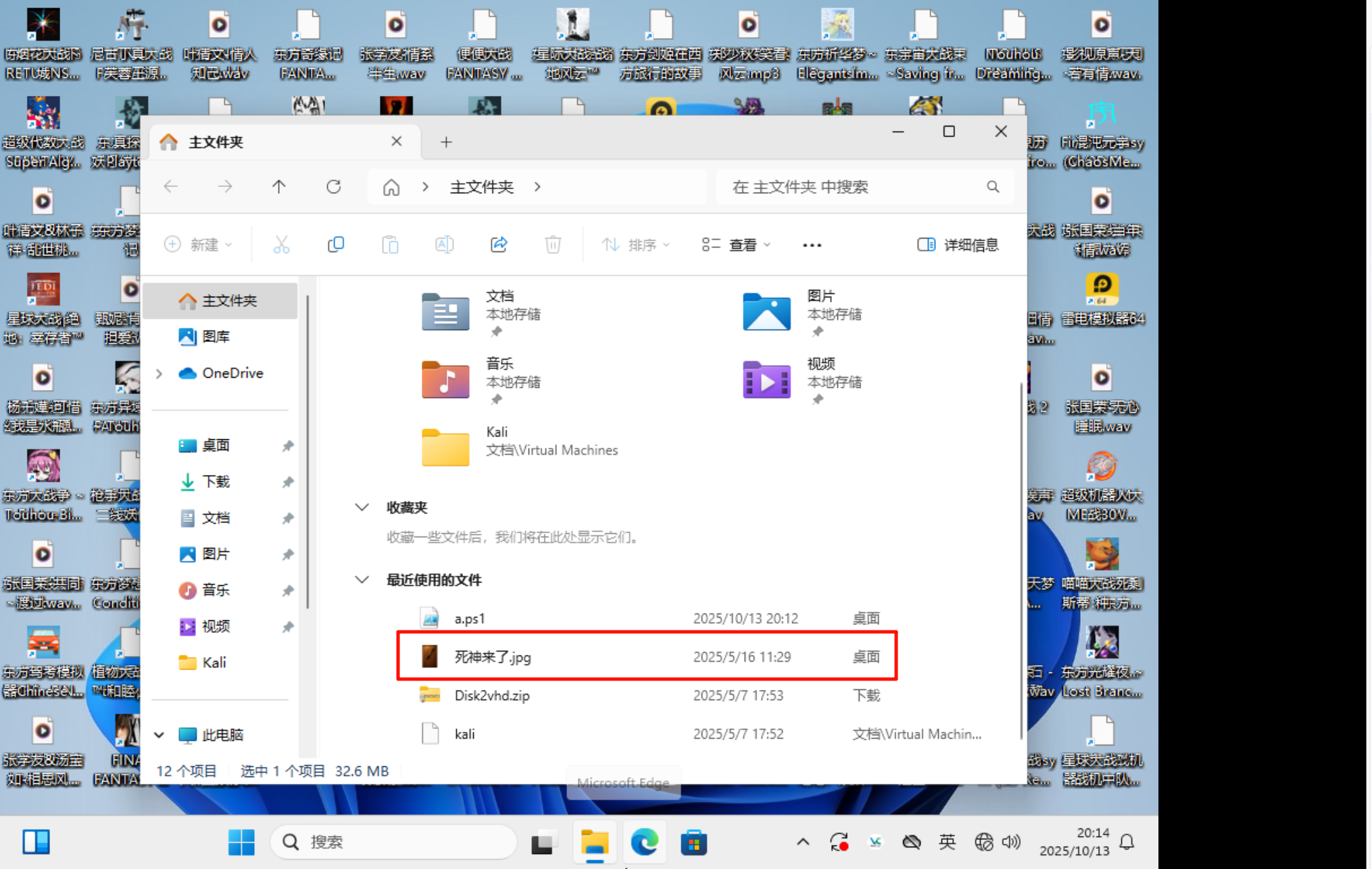Open Microsoft Edge from the taskbar
Screen dimensions: 1372x869
tap(644, 842)
